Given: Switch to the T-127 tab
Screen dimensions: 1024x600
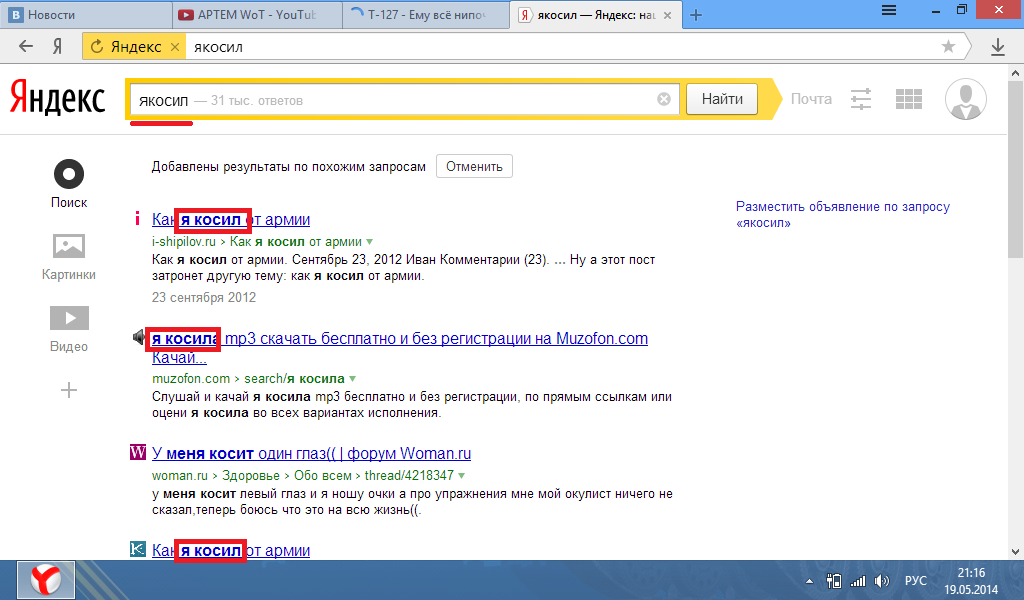Looking at the screenshot, I should tap(426, 14).
